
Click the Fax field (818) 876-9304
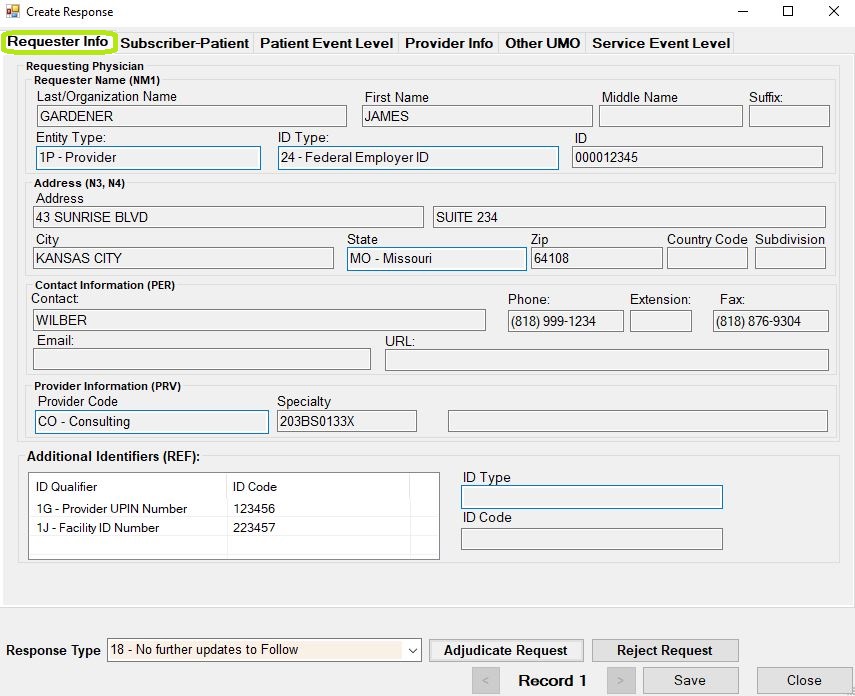click(770, 321)
